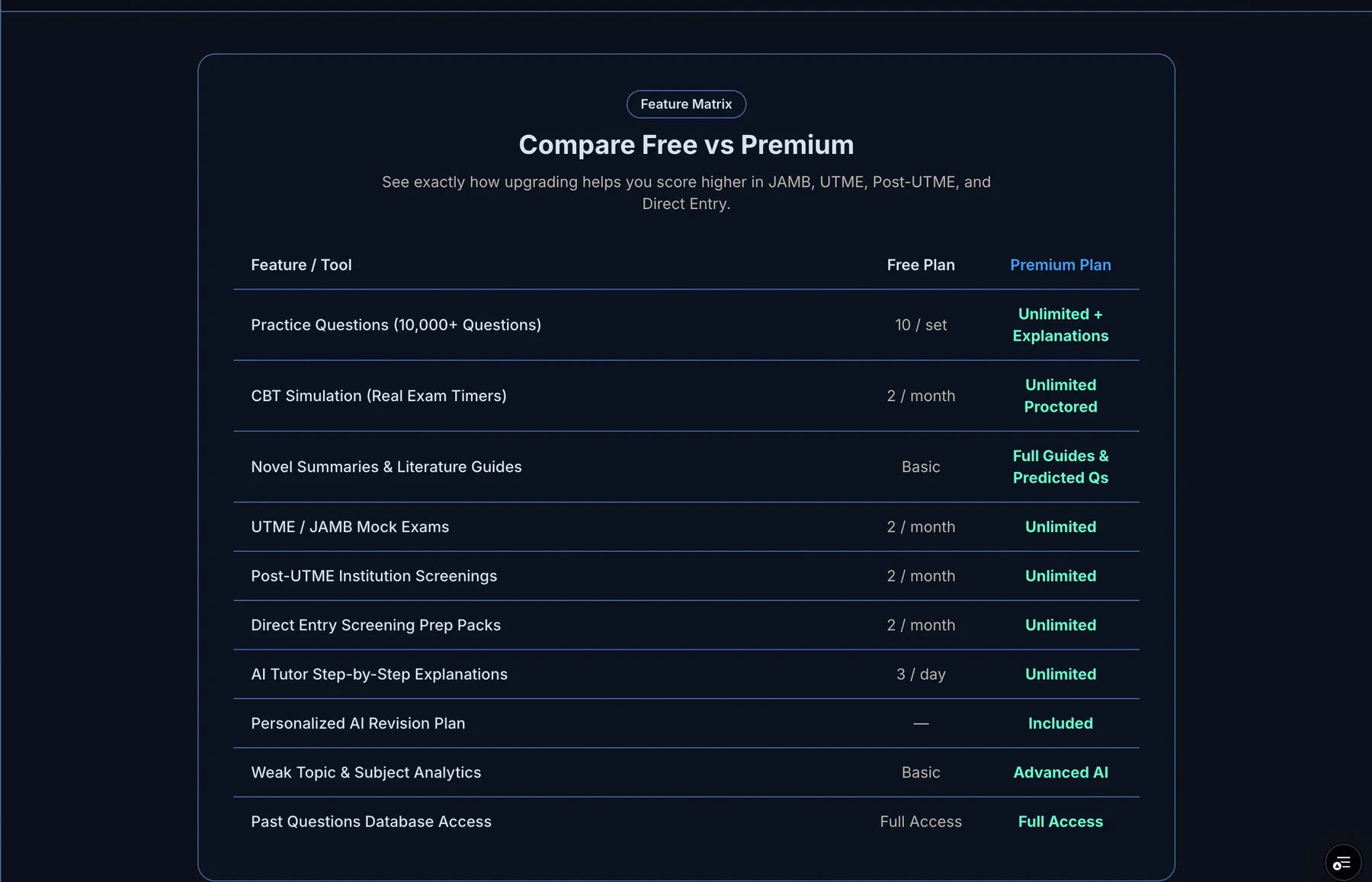
Task: Click the green Full Access premium value
Action: (1060, 822)
